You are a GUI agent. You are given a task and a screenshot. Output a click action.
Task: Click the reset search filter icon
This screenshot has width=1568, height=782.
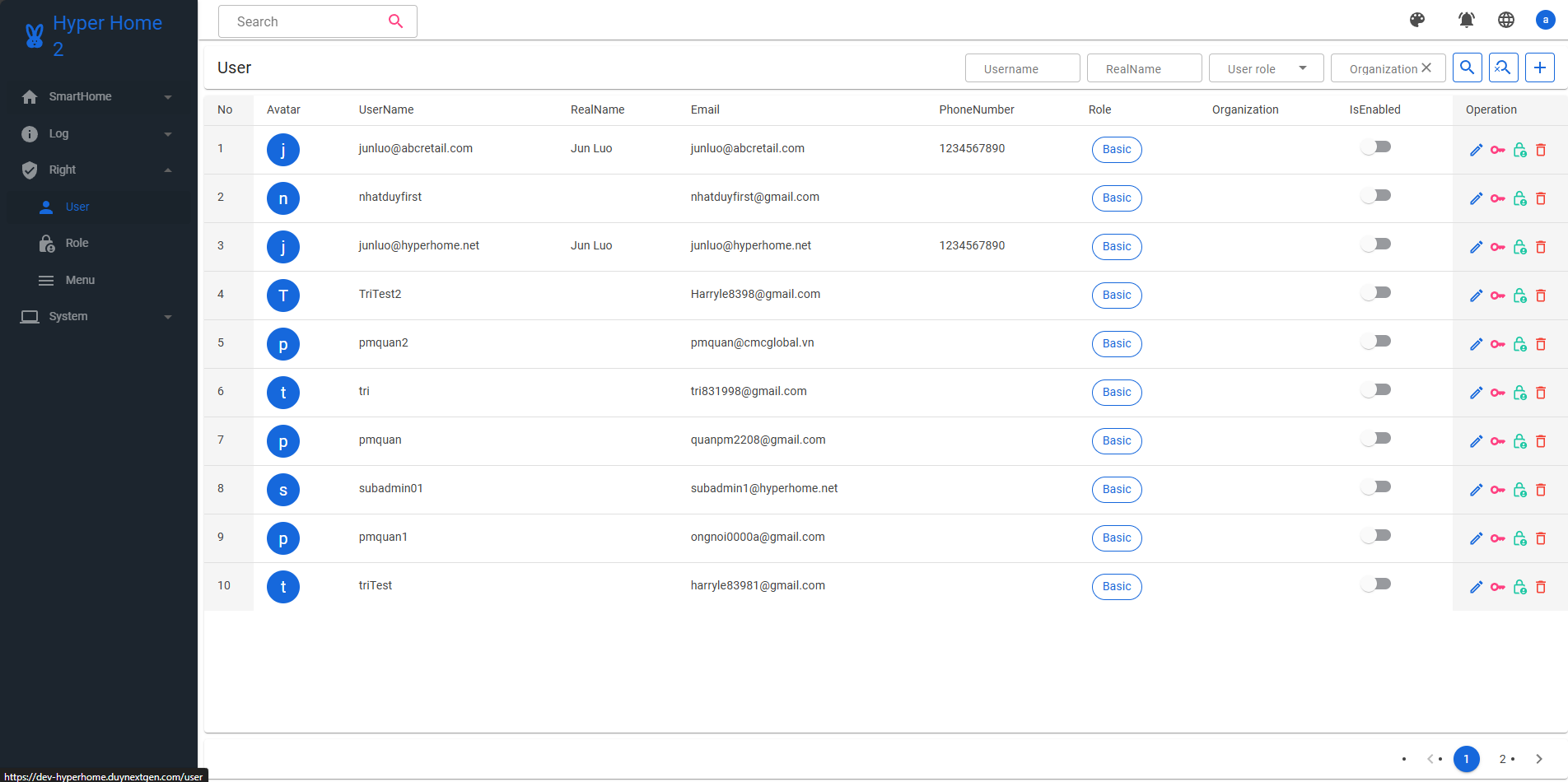click(x=1504, y=67)
